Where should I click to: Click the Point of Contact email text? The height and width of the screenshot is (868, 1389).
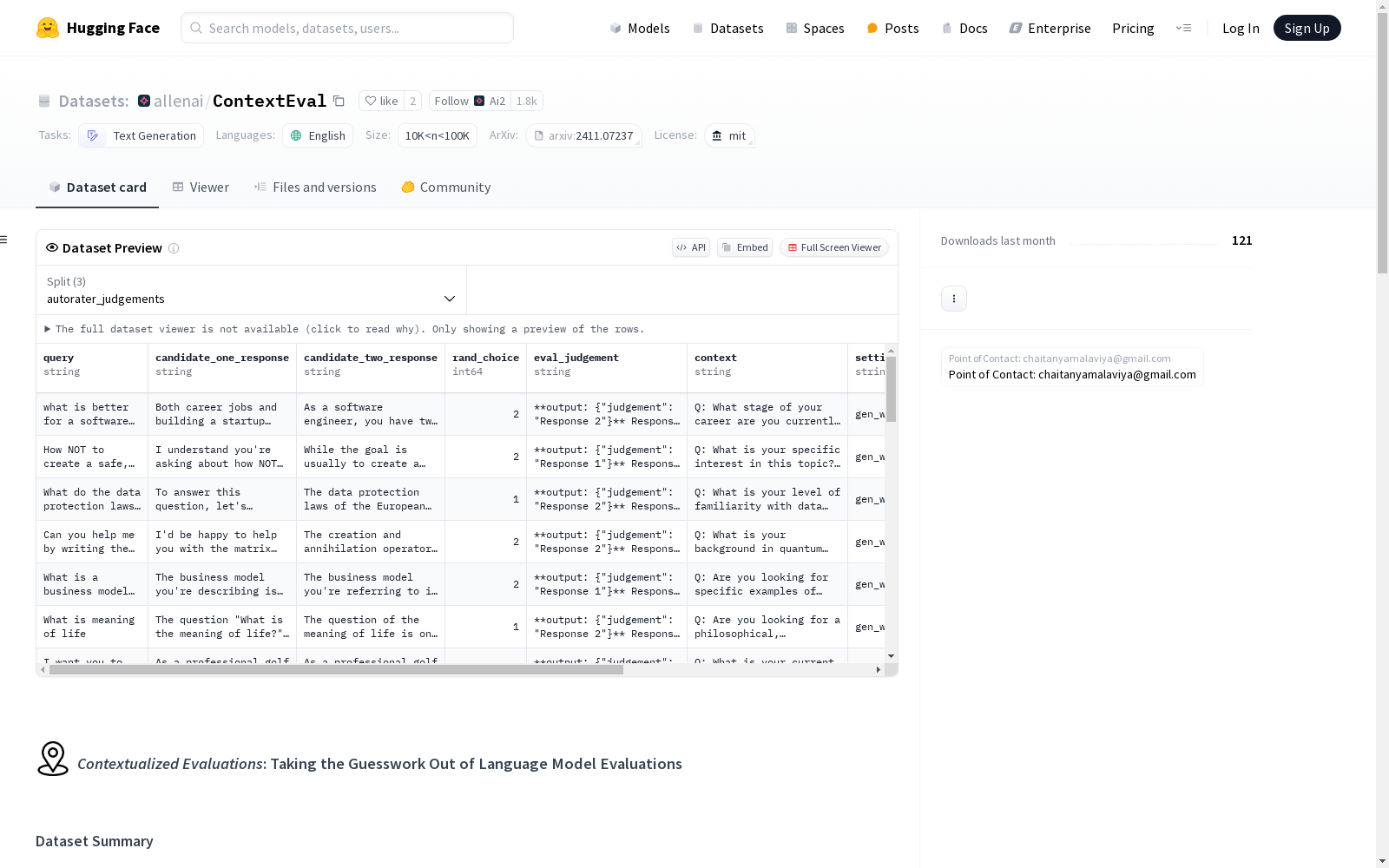1072,374
